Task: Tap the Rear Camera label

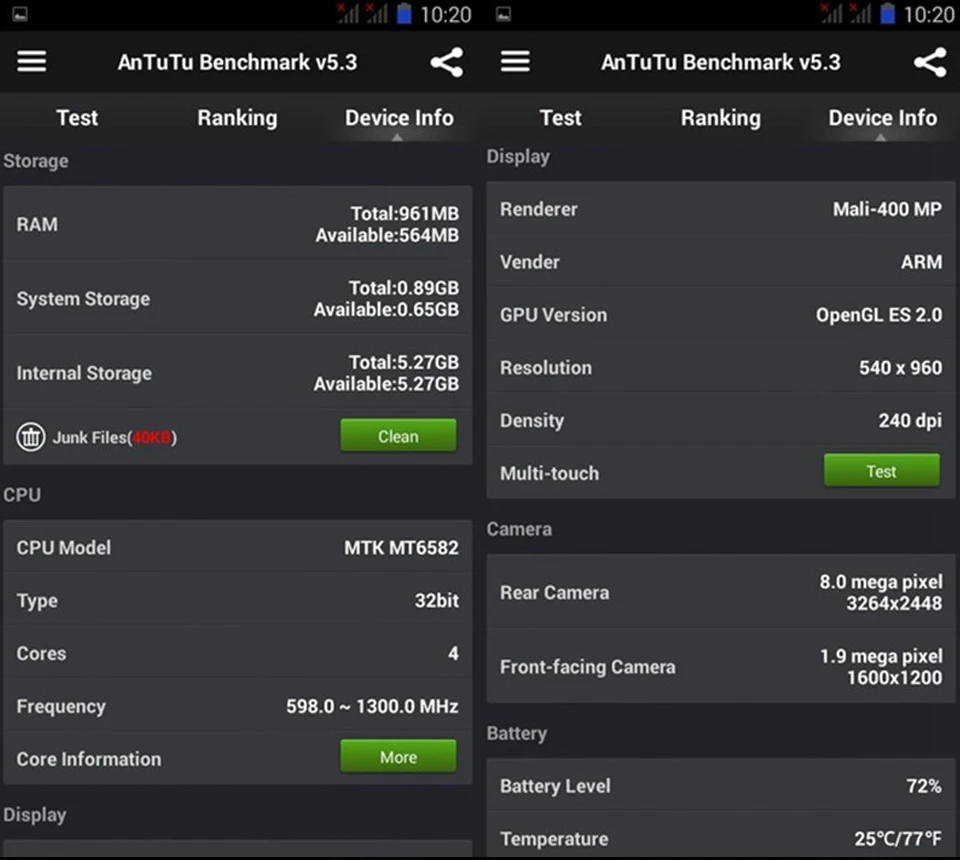Action: (x=555, y=593)
